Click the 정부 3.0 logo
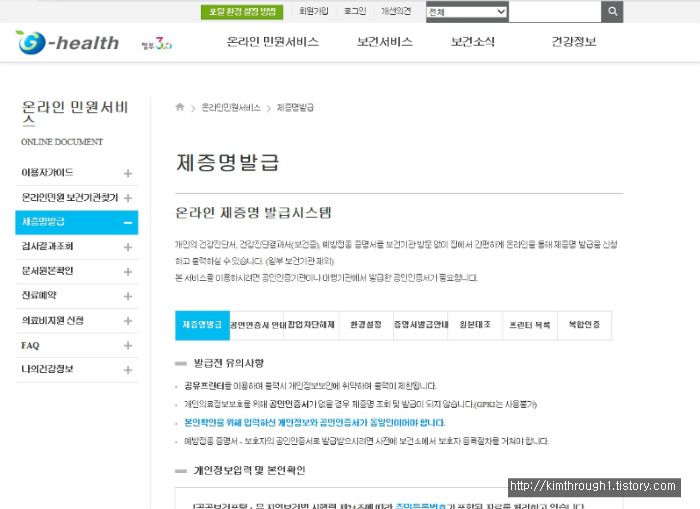Image resolution: width=700 pixels, height=509 pixels. pyautogui.click(x=156, y=44)
